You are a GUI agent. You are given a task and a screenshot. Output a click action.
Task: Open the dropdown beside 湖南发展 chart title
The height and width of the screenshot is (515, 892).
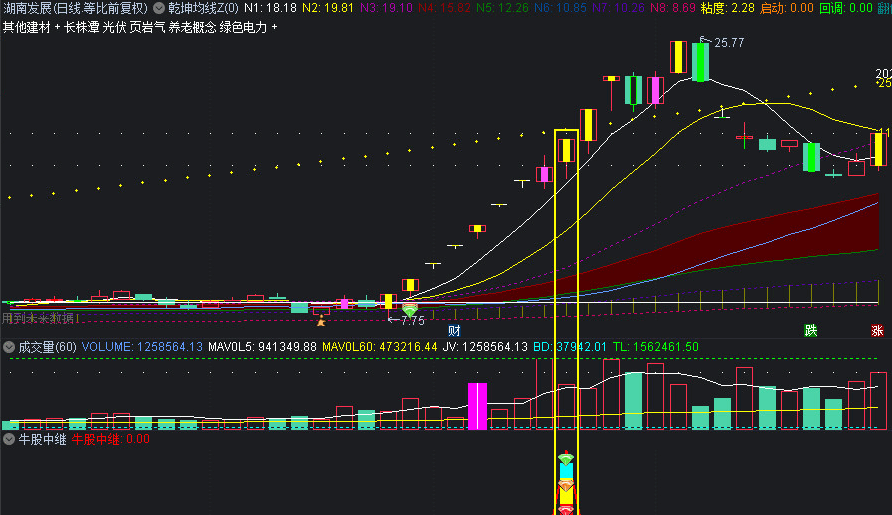(x=159, y=8)
